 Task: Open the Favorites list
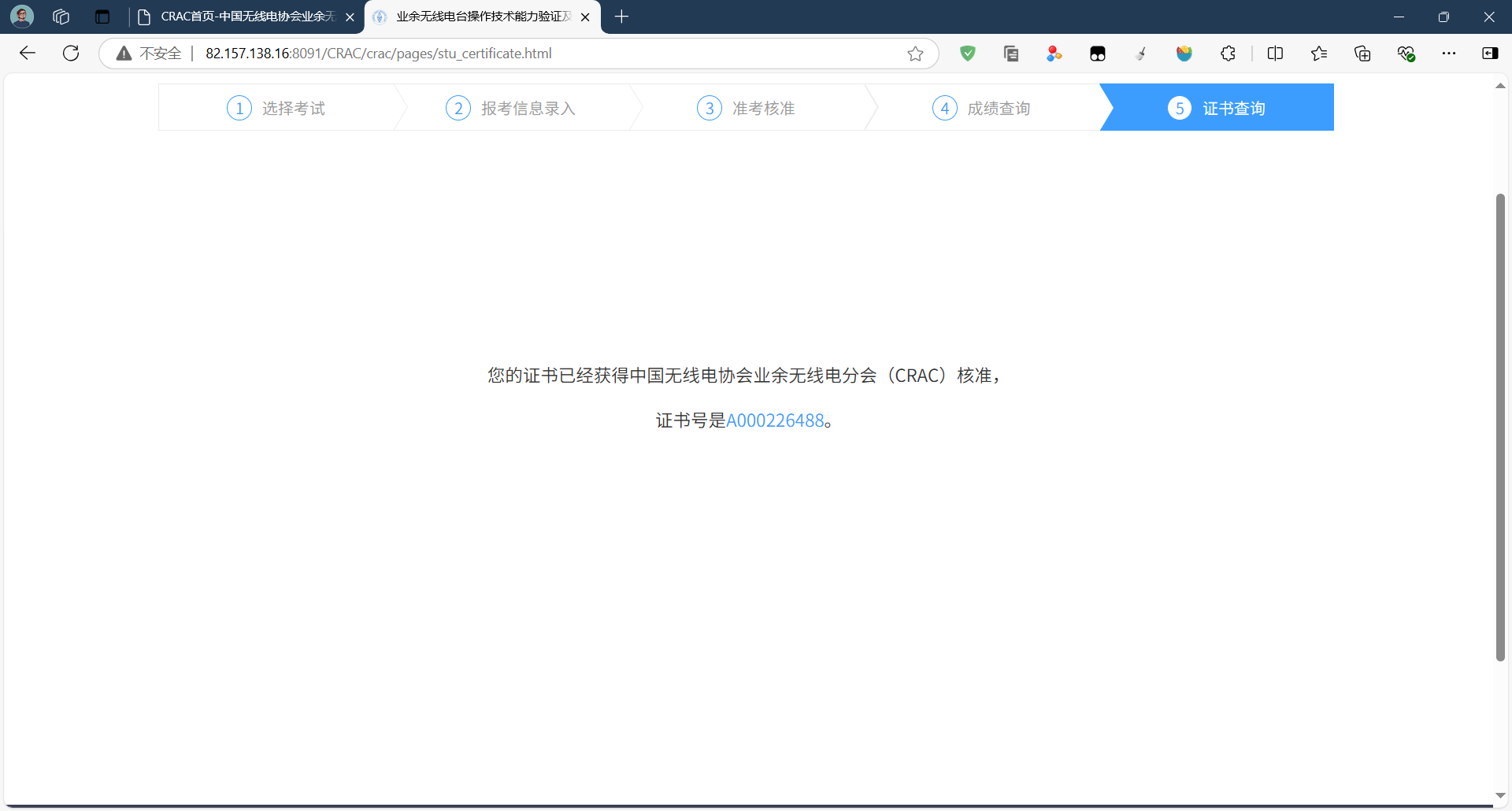click(1319, 54)
